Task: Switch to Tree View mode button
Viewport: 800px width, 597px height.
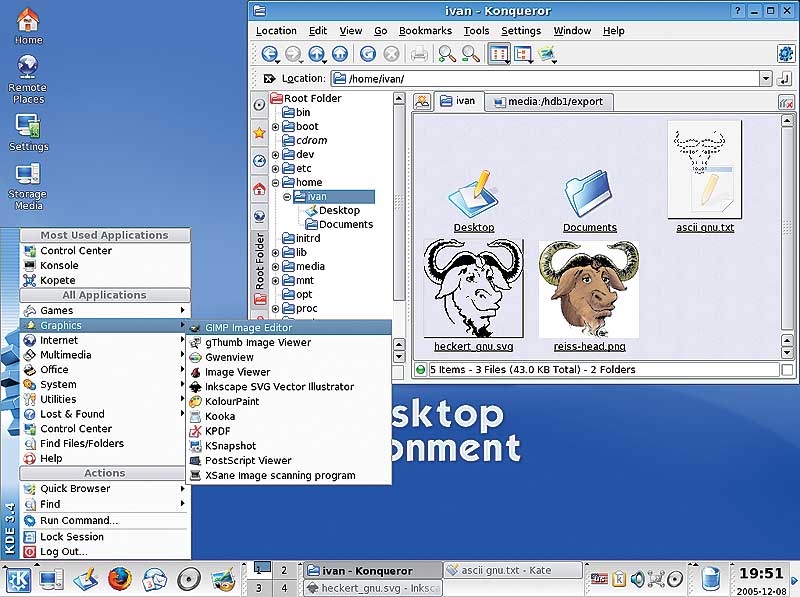Action: [522, 54]
